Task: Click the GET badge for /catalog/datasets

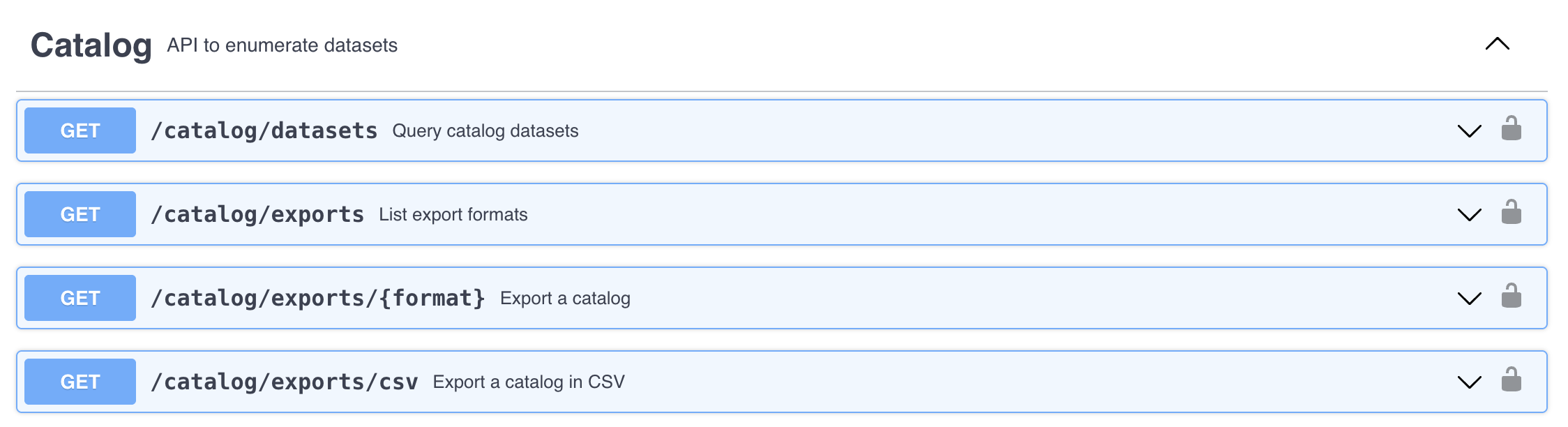Action: click(x=80, y=130)
